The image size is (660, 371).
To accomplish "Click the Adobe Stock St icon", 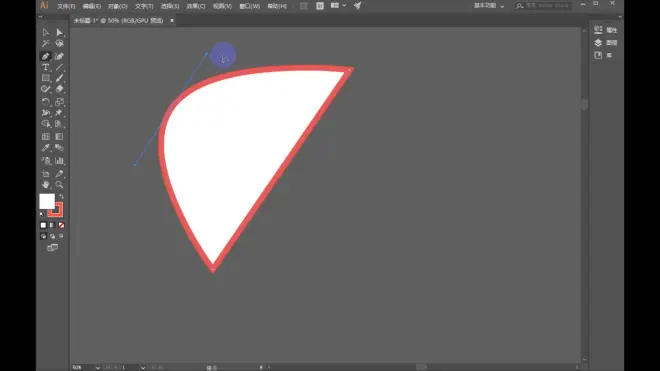I will click(320, 6).
